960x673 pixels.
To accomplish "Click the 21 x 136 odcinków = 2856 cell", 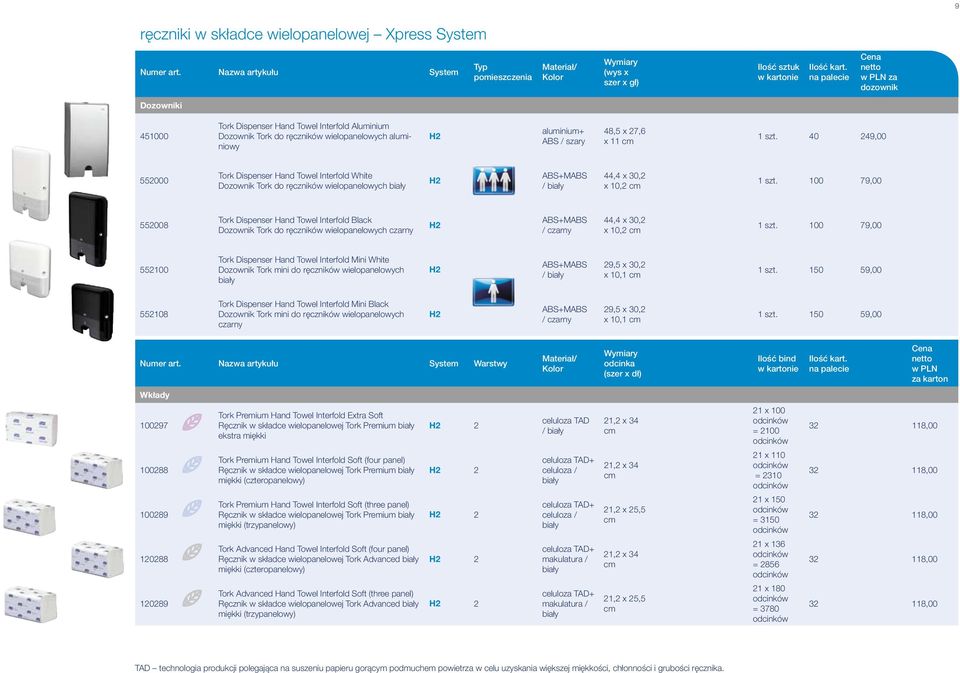I will click(x=770, y=559).
